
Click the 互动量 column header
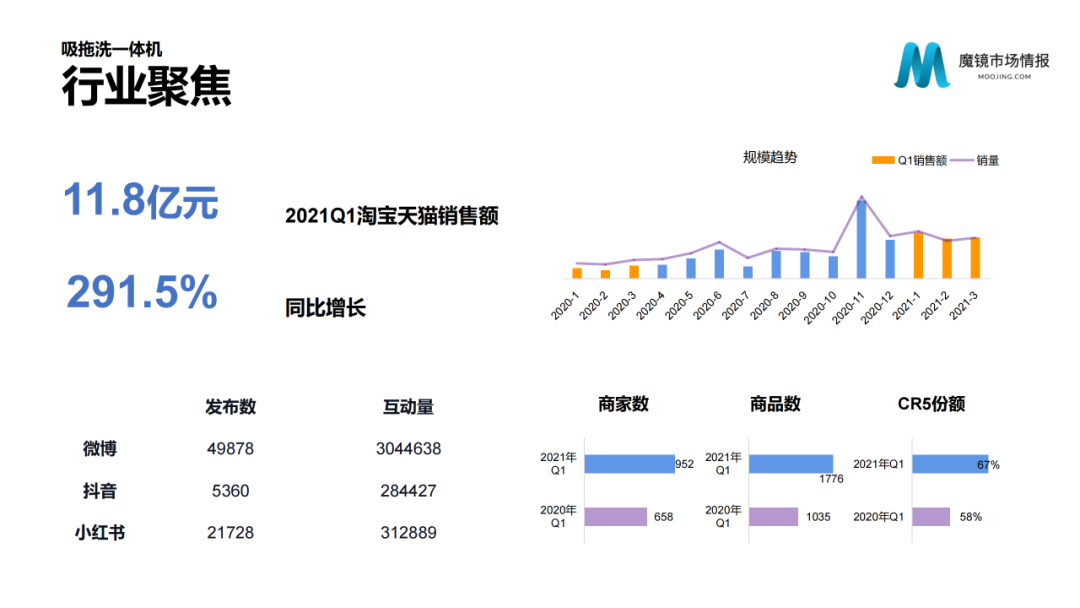click(408, 407)
